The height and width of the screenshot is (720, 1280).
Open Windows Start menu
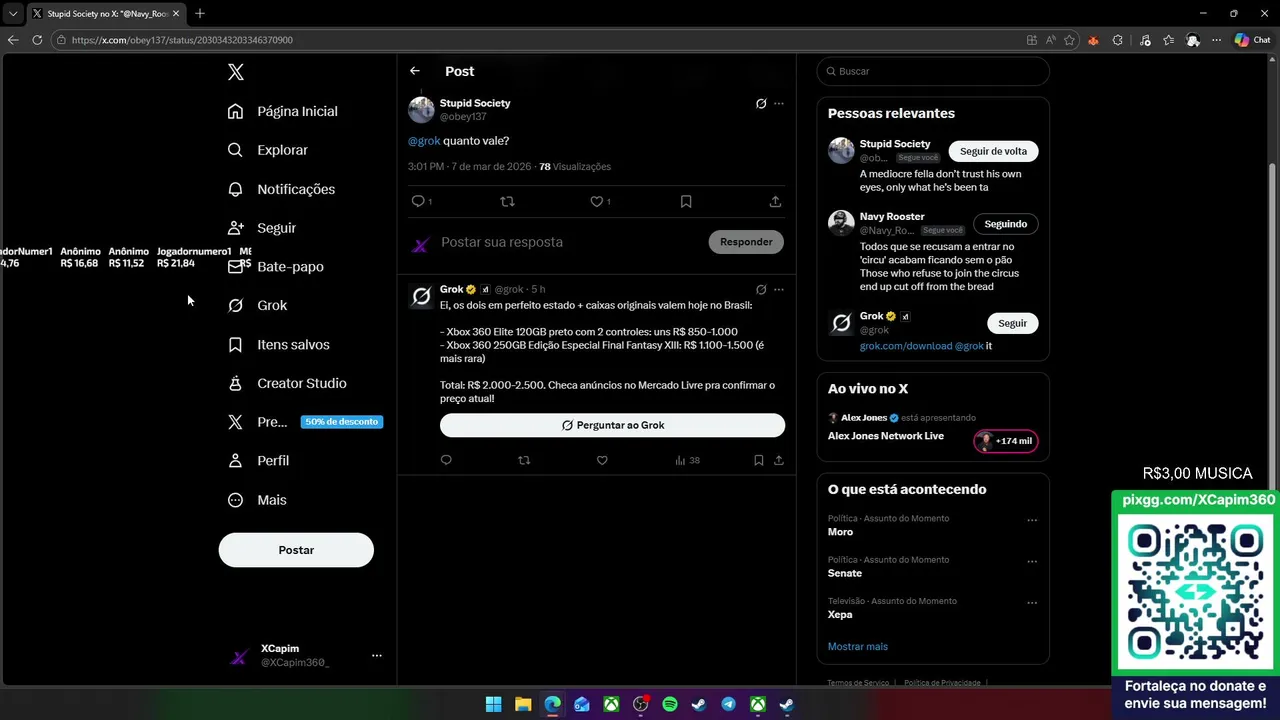pyautogui.click(x=493, y=704)
